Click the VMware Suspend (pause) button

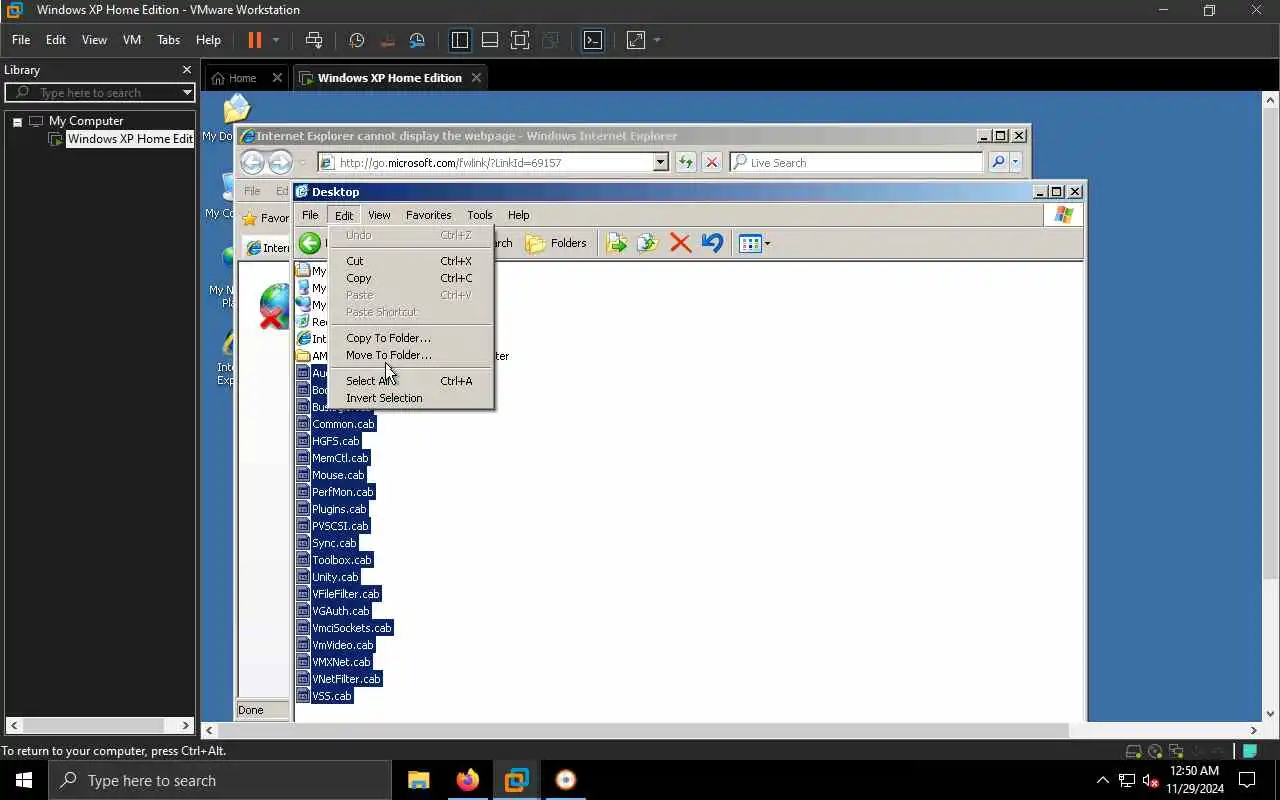(254, 40)
